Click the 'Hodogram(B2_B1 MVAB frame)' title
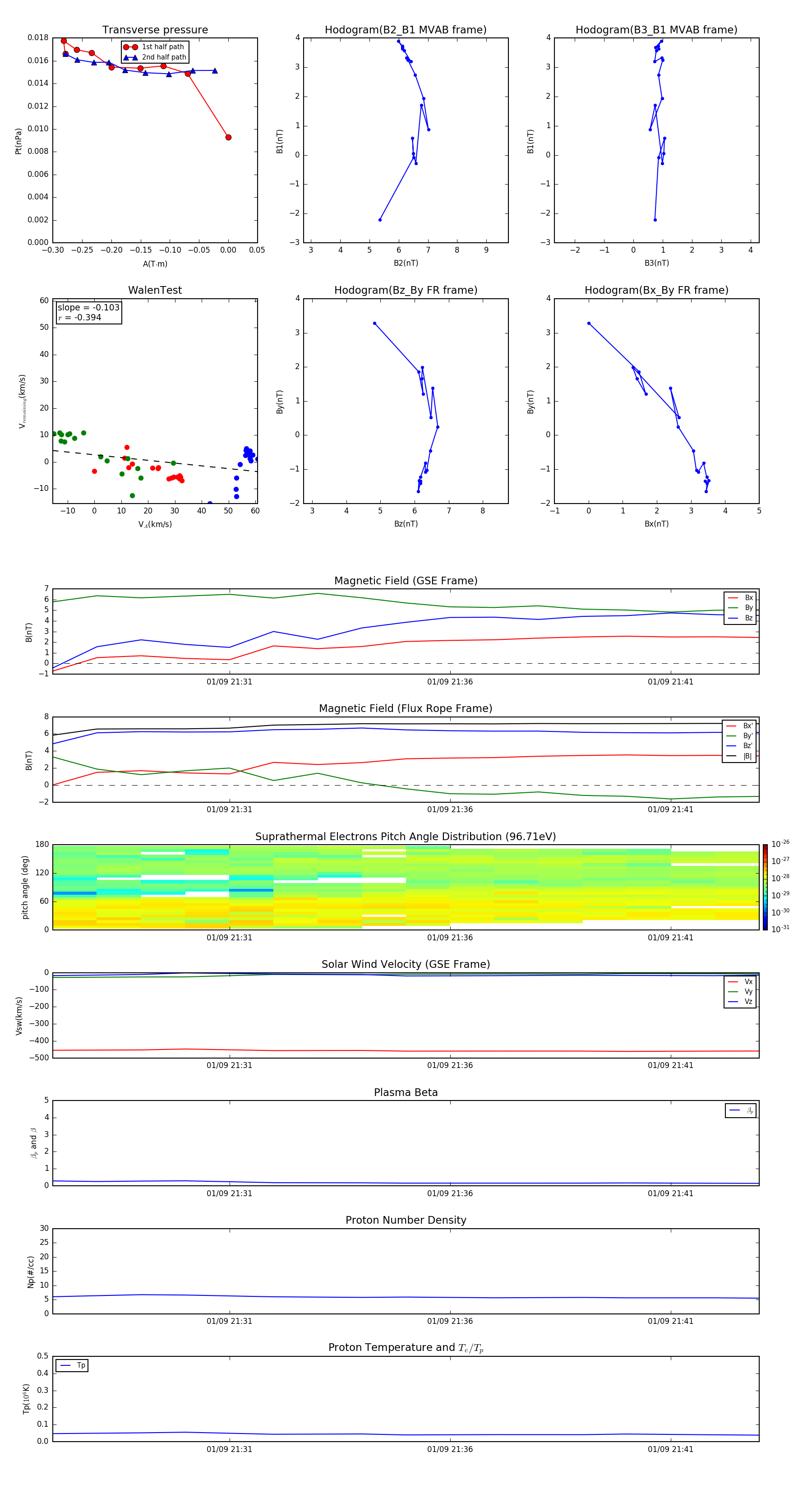The image size is (812, 1489). click(406, 30)
